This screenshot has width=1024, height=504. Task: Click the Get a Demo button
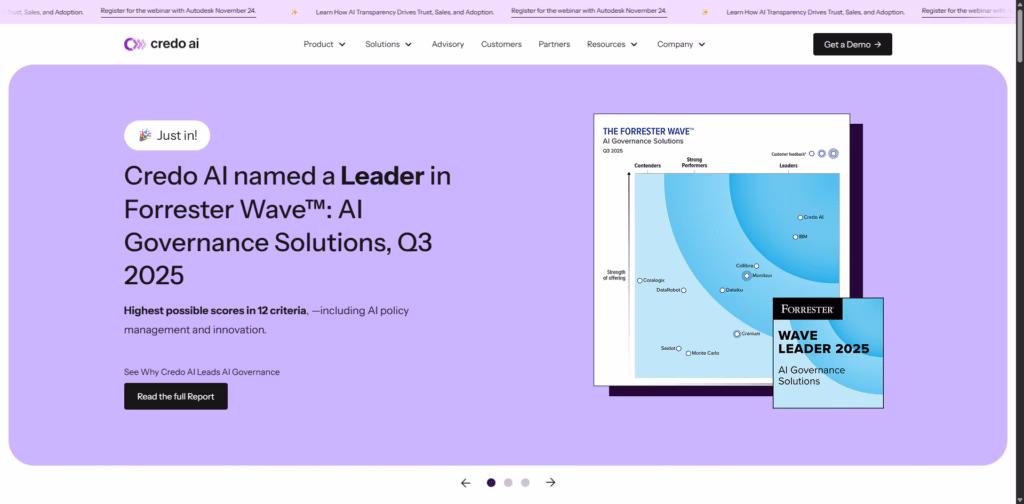point(852,44)
